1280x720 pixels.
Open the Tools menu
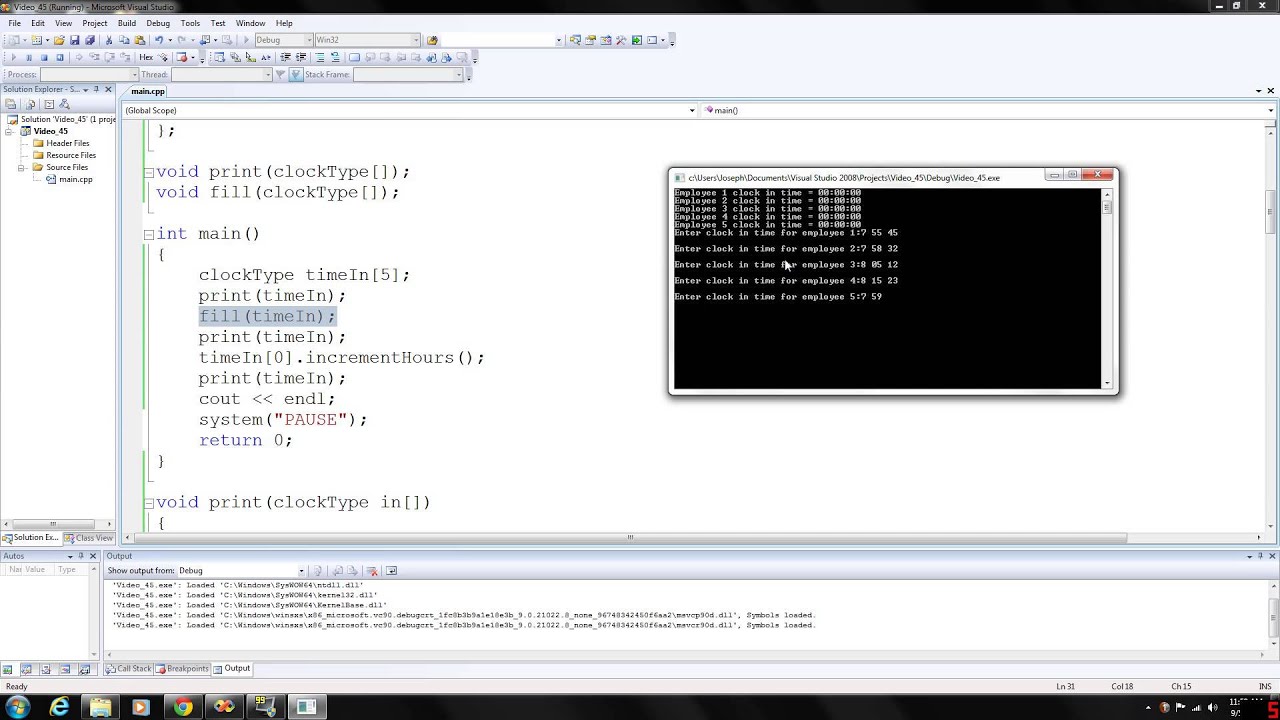point(190,23)
